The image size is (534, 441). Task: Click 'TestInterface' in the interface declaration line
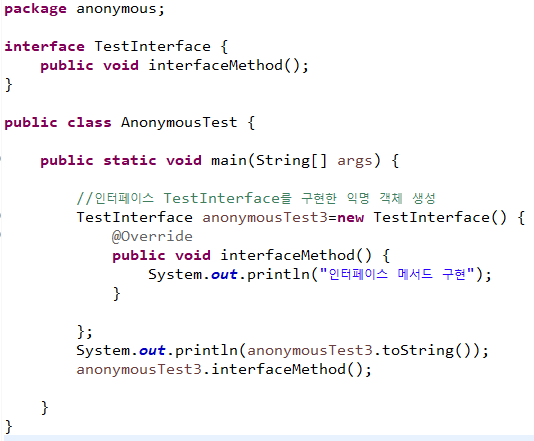coord(153,46)
